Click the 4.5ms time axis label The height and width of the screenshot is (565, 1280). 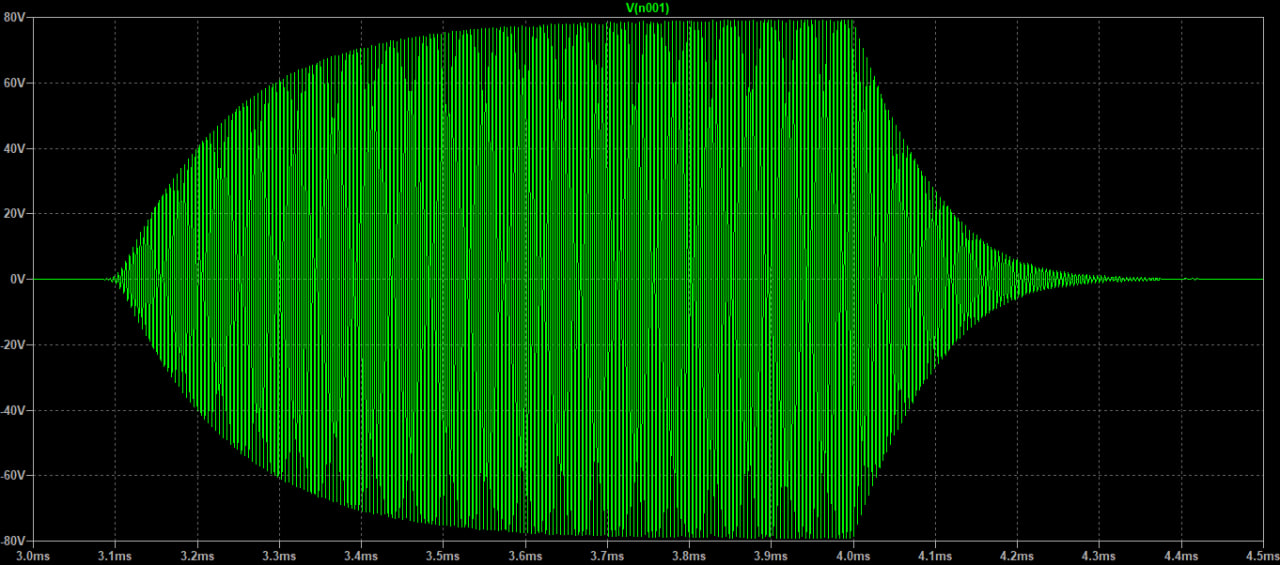coord(1261,556)
